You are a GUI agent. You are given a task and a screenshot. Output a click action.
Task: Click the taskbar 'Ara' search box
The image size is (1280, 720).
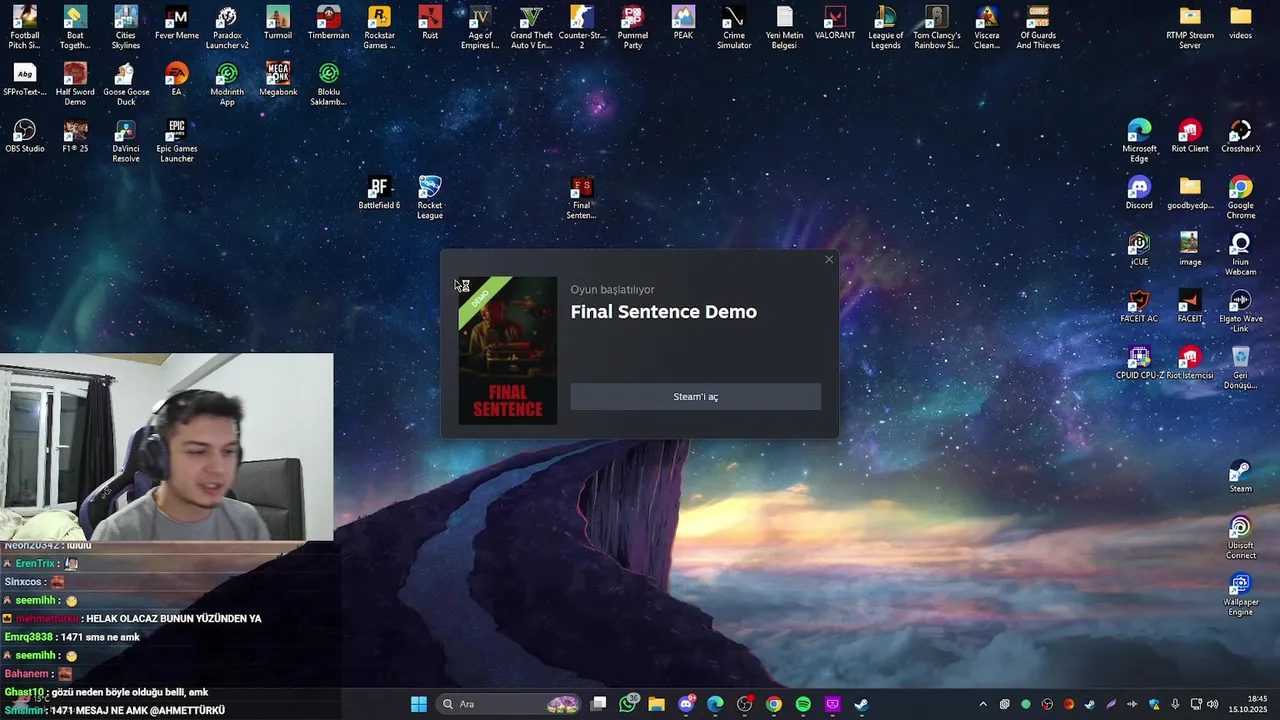click(x=509, y=704)
